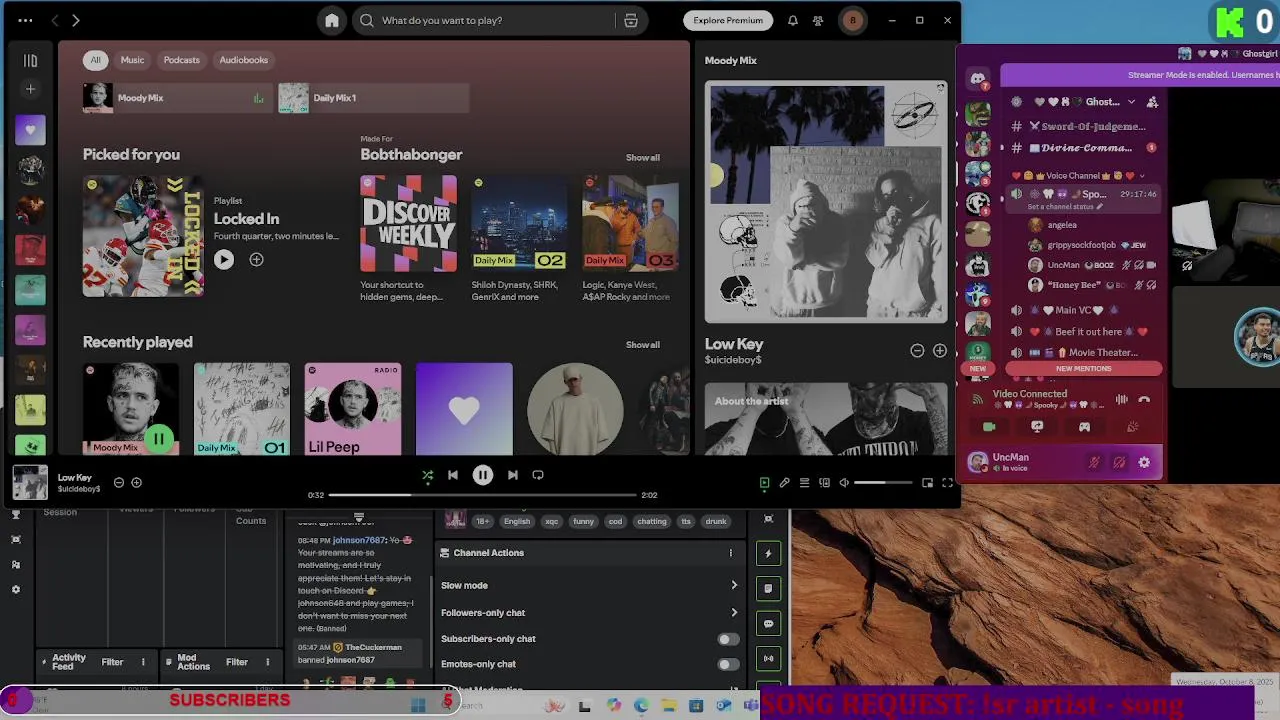Add Locked In playlist to library
This screenshot has width=1280, height=720.
click(256, 260)
